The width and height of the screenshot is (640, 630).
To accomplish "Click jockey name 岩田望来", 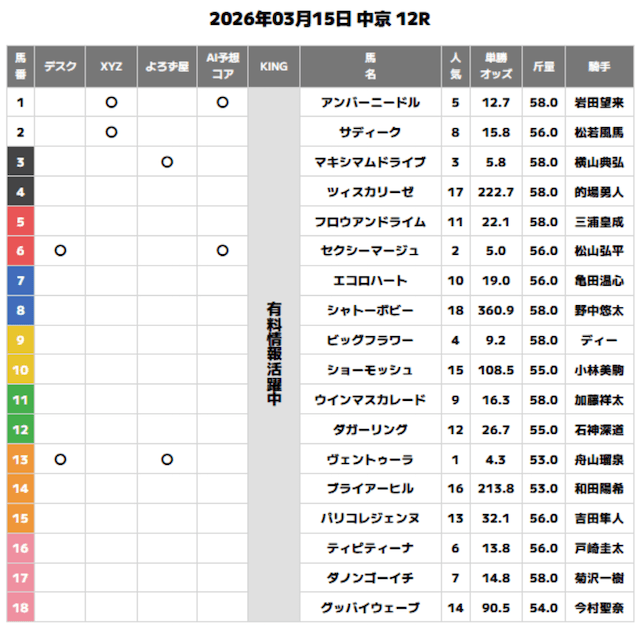I will coord(599,102).
